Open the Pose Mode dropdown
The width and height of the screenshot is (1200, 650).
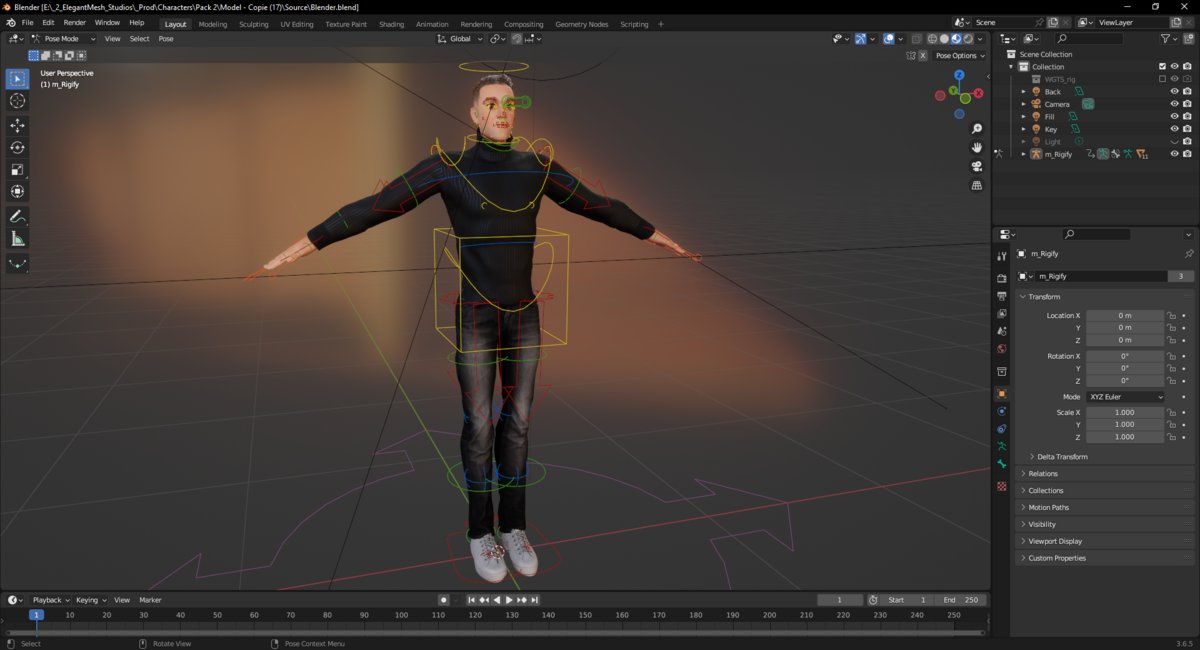tap(63, 39)
